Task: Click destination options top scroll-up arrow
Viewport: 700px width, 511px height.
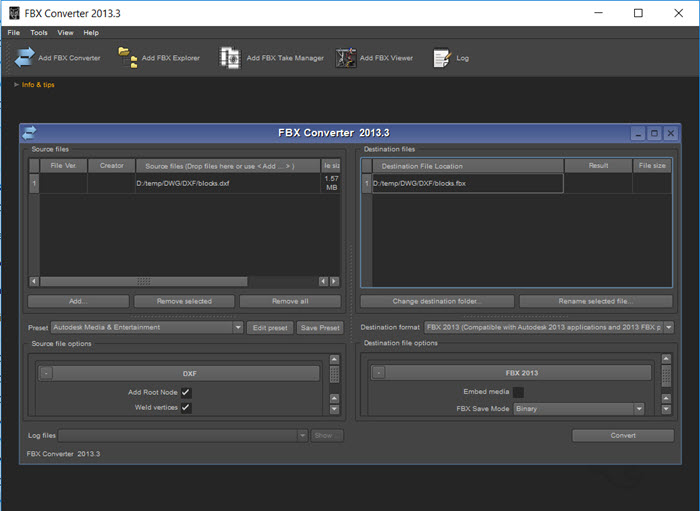Action: pyautogui.click(x=666, y=358)
